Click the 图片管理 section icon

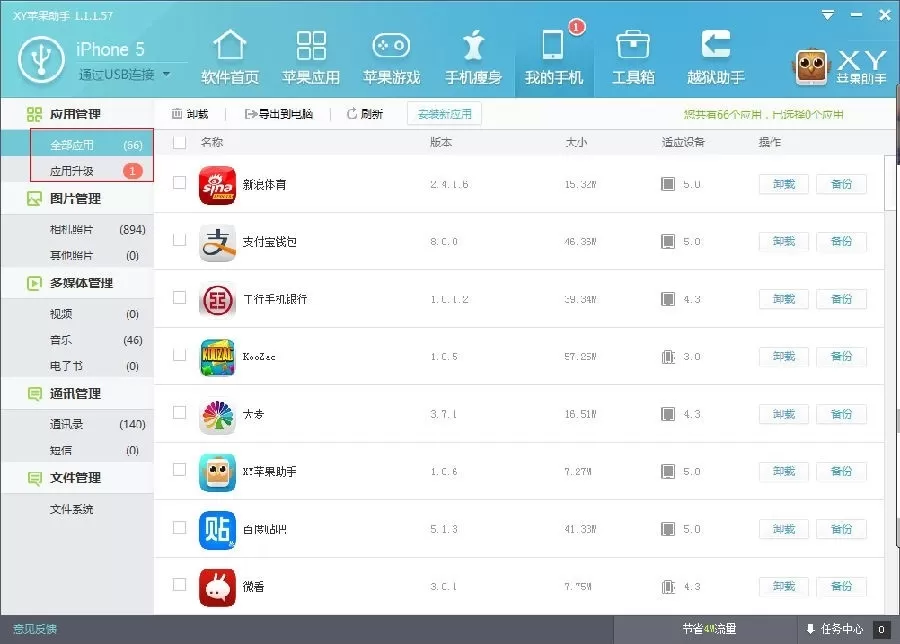pyautogui.click(x=34, y=199)
